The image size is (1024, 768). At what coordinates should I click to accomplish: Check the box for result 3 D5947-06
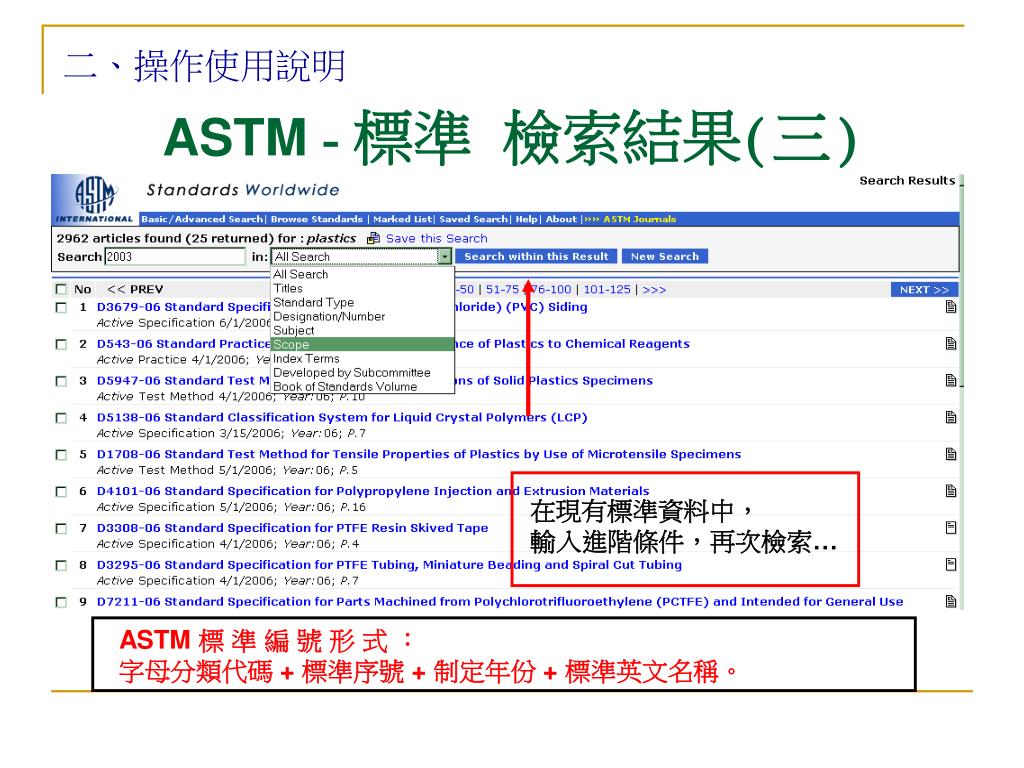tap(61, 381)
